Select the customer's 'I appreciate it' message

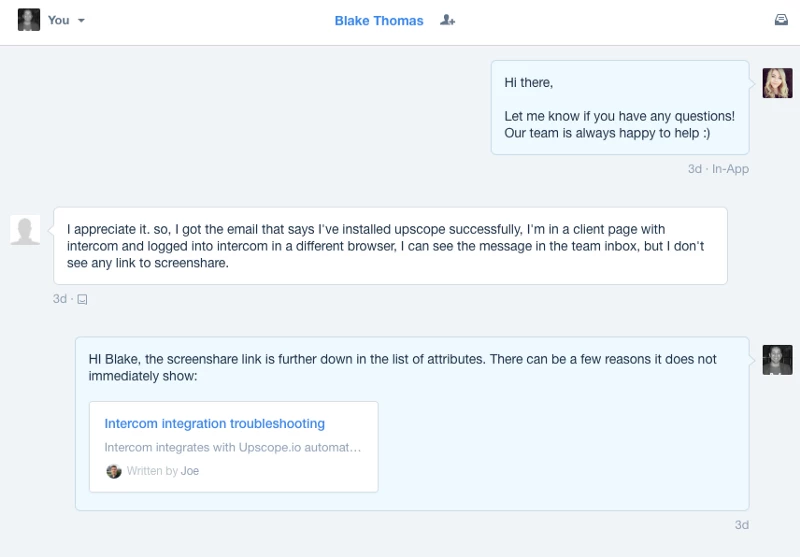tap(390, 246)
